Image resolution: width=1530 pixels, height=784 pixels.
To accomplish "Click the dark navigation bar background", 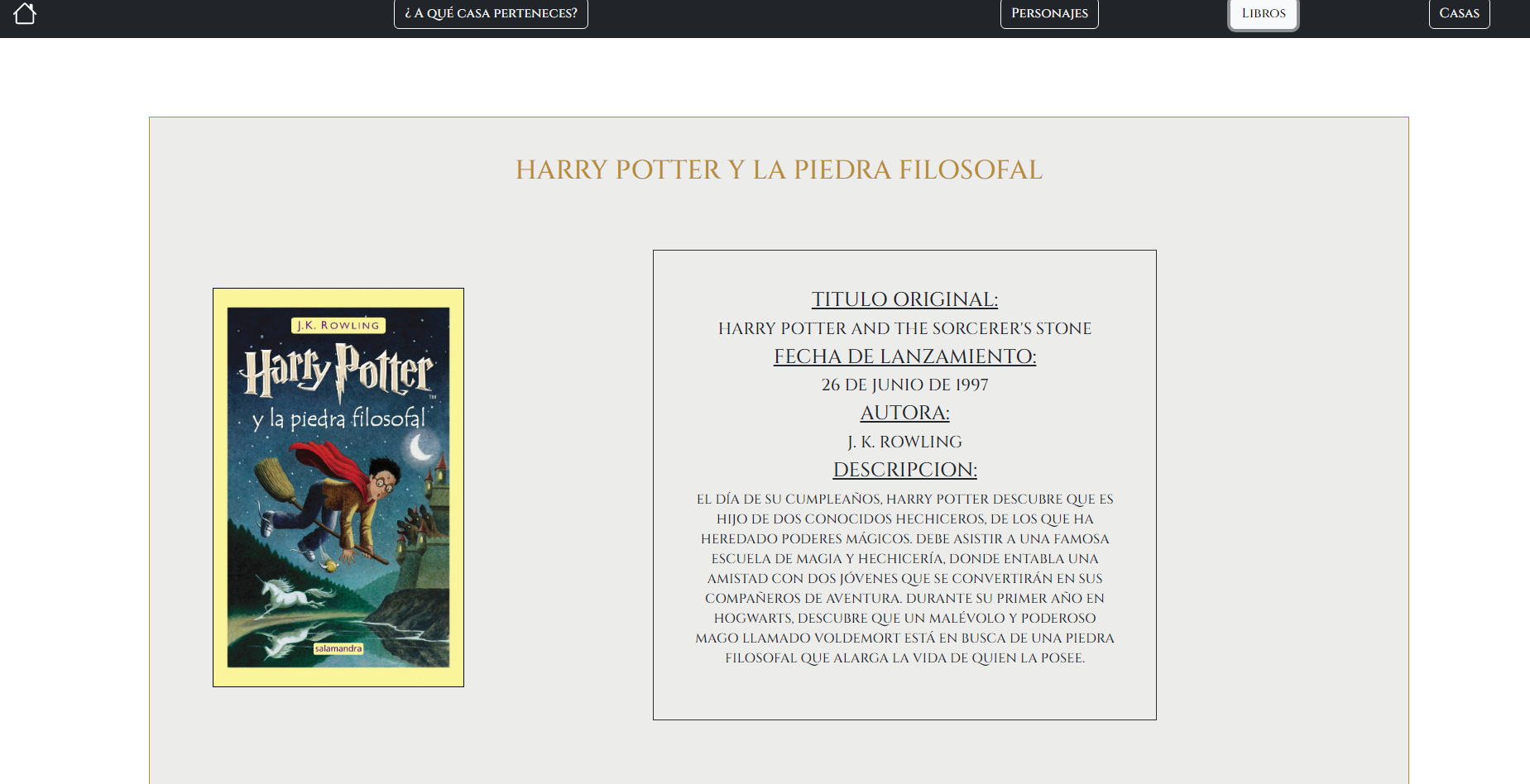I will coord(745,13).
